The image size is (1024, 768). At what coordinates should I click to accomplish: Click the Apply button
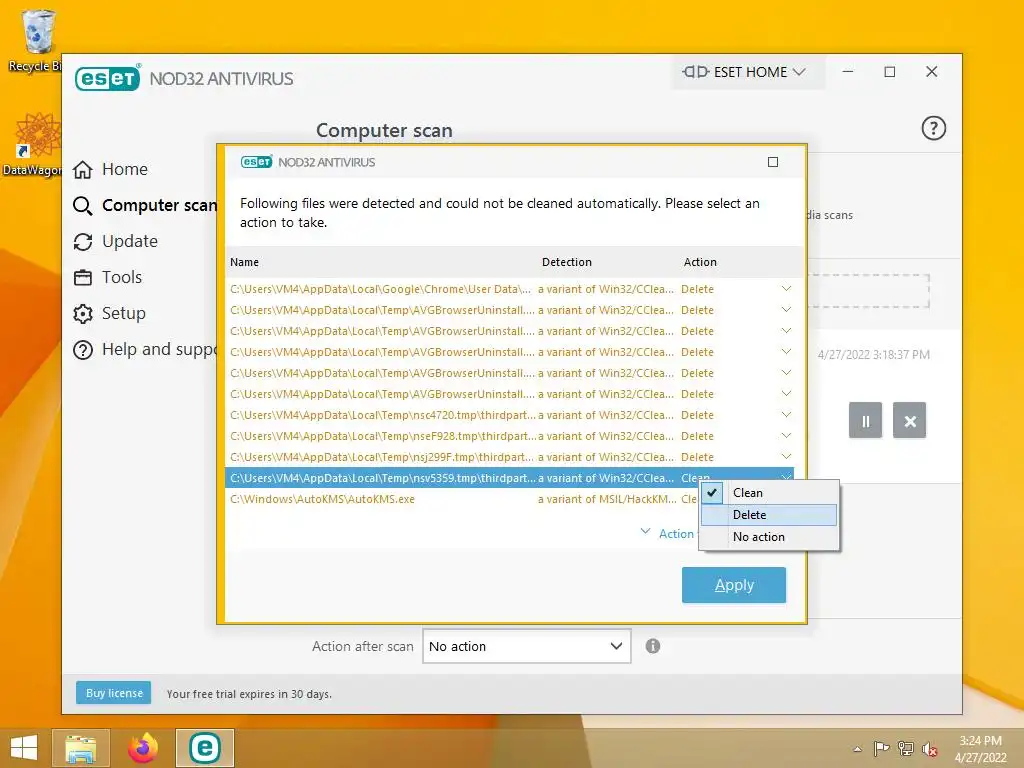(x=733, y=584)
